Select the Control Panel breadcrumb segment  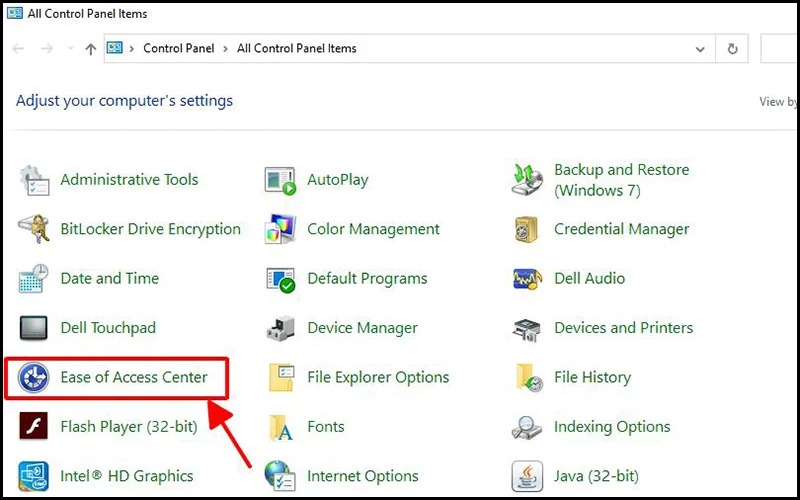pyautogui.click(x=178, y=48)
